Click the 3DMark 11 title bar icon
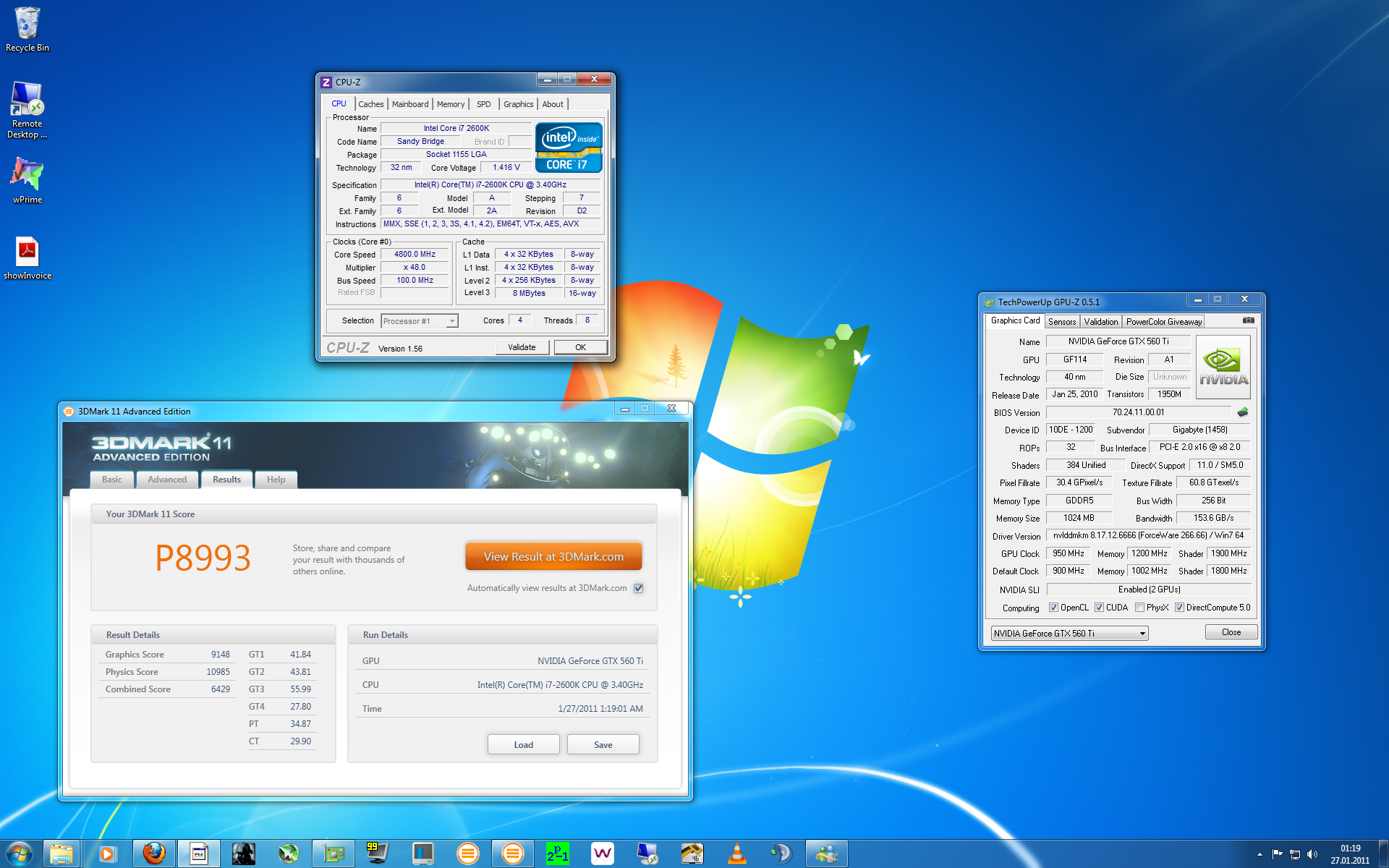Viewport: 1389px width, 868px height. [x=69, y=412]
